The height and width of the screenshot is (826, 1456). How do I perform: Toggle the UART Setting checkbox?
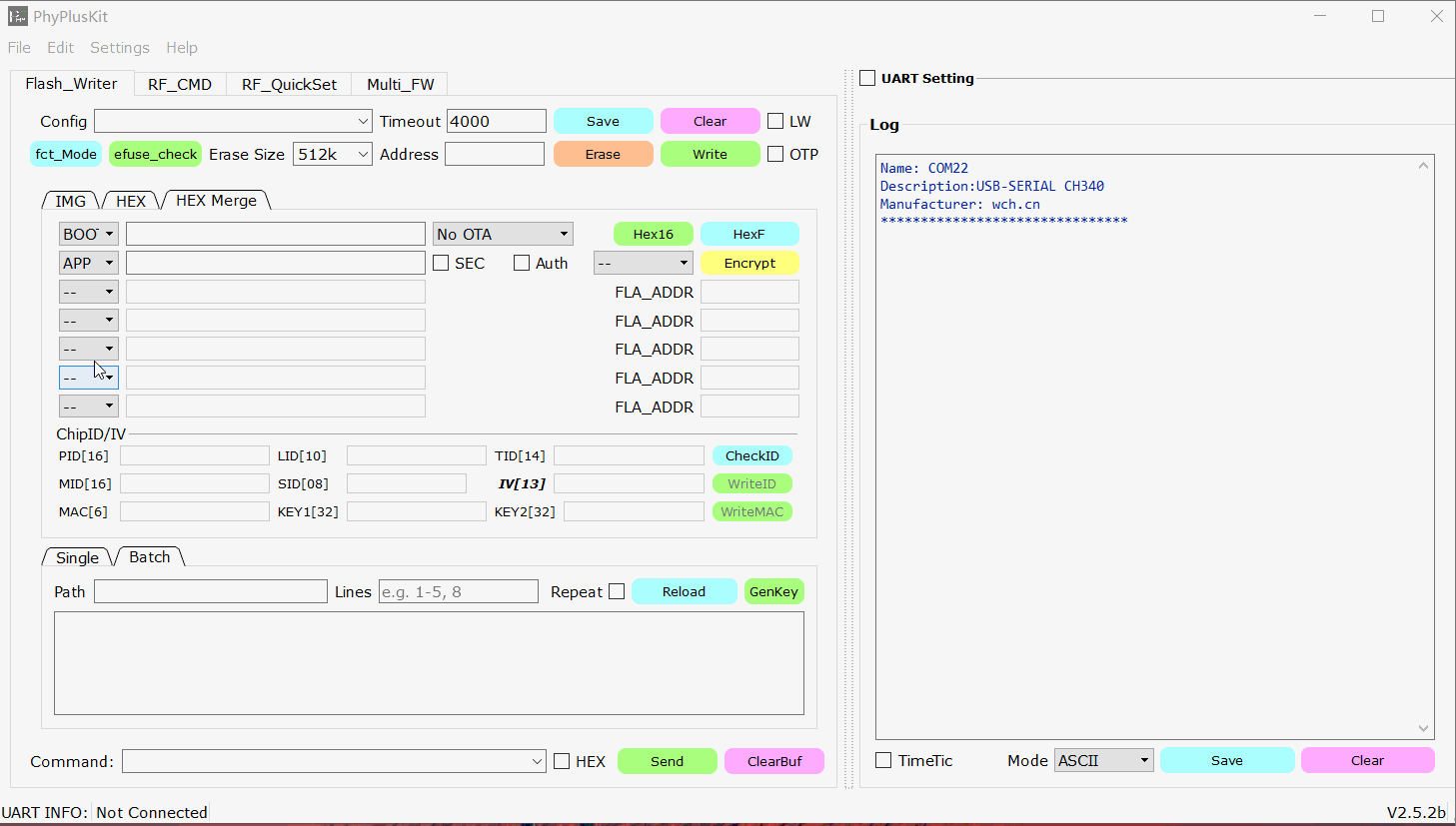coord(867,78)
